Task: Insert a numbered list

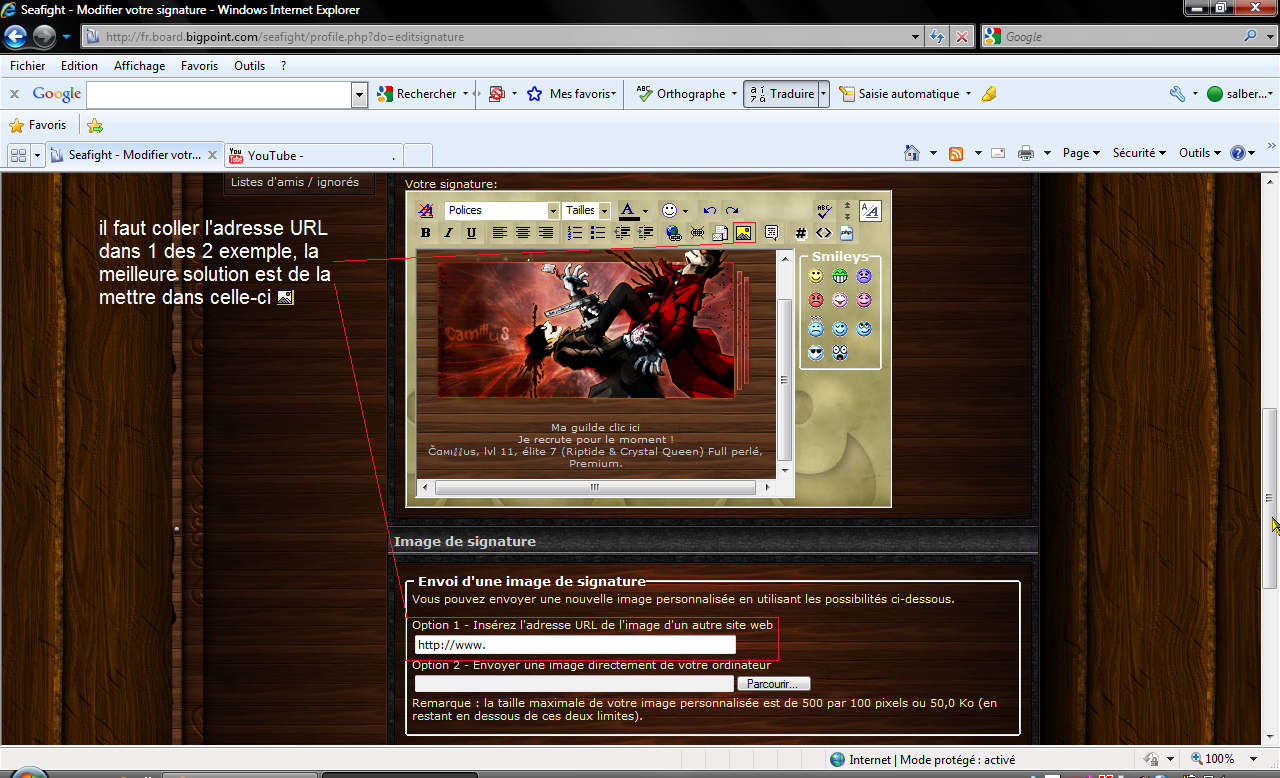Action: point(574,233)
